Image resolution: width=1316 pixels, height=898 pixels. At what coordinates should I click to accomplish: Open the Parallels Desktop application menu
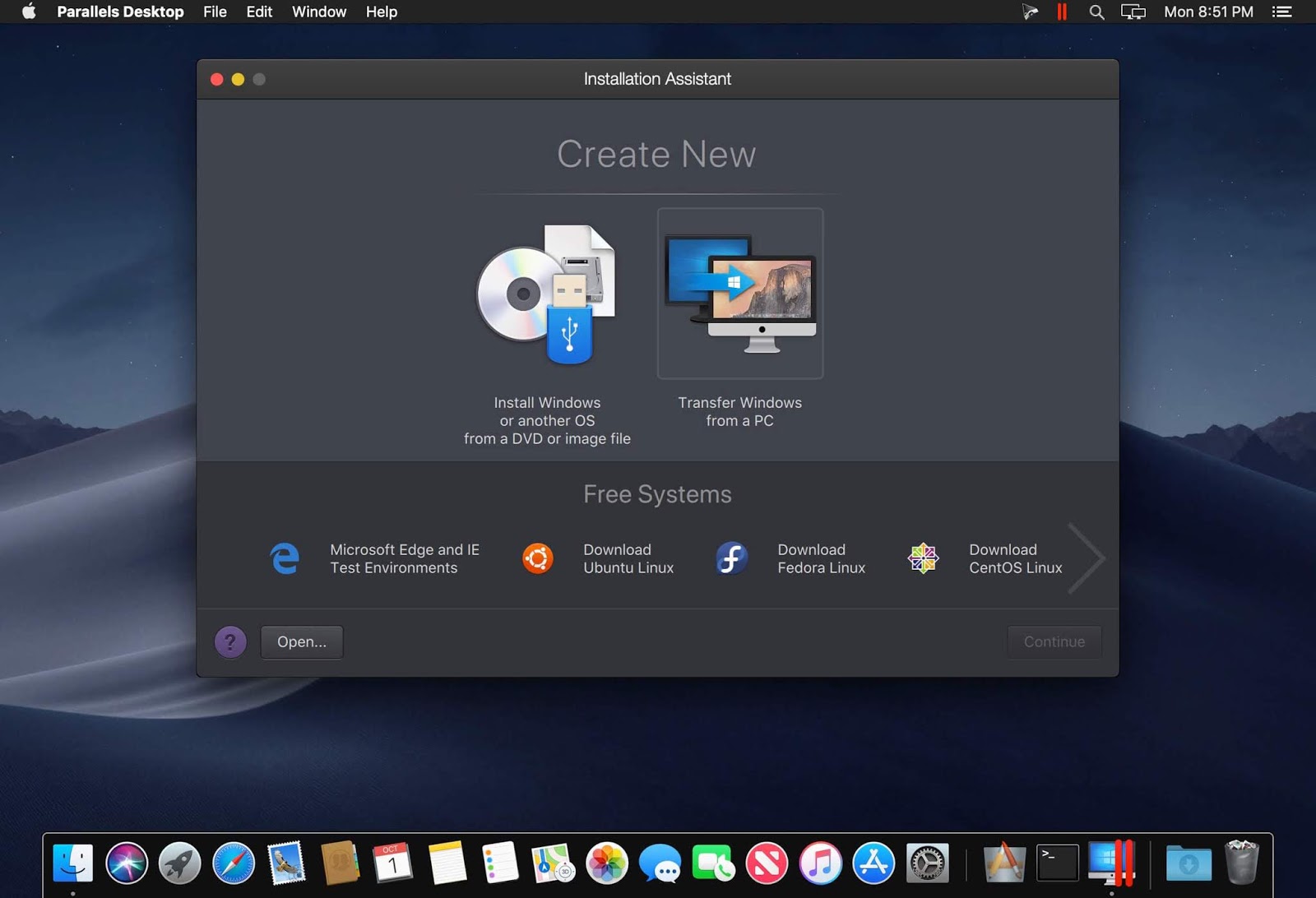click(120, 12)
